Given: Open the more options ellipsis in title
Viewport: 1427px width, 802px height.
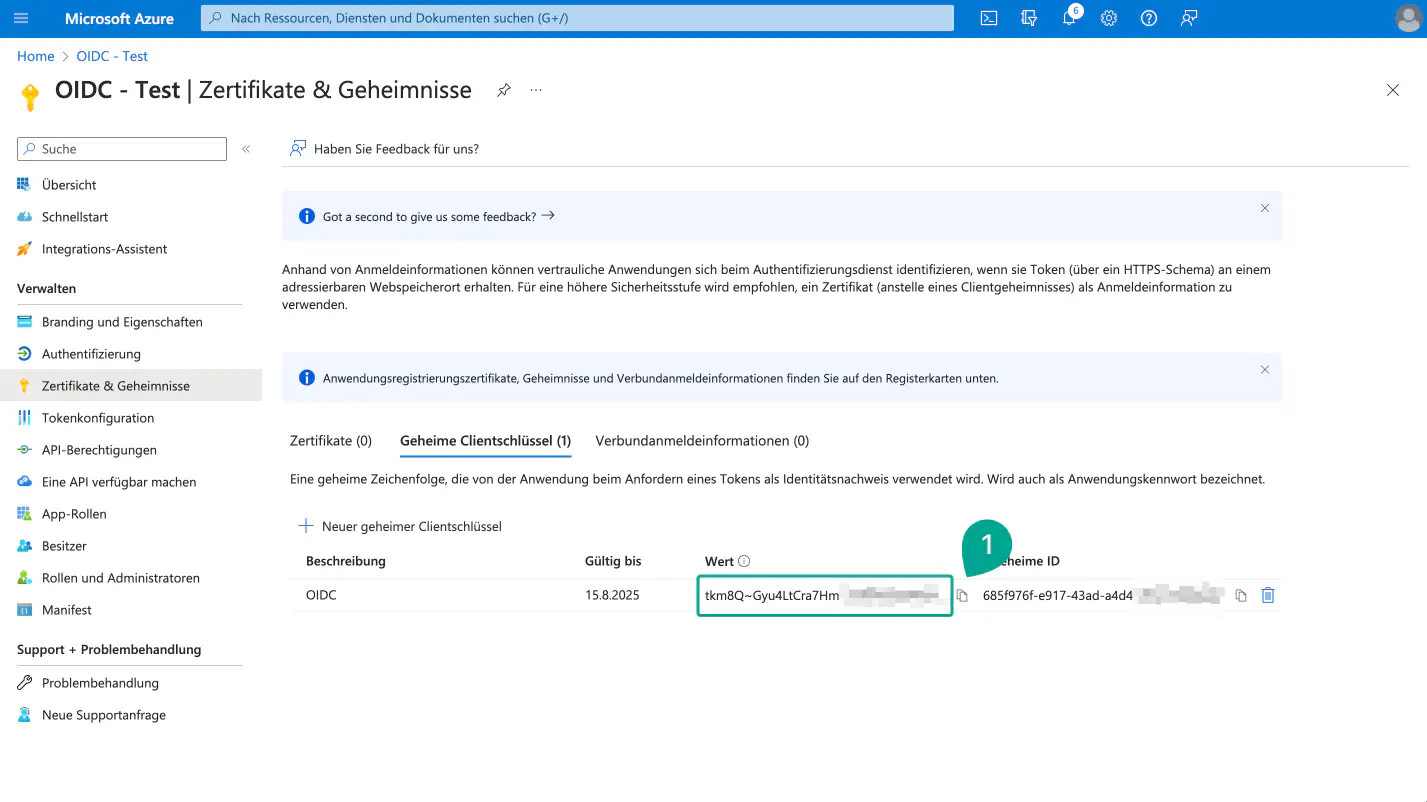Looking at the screenshot, I should click(536, 90).
